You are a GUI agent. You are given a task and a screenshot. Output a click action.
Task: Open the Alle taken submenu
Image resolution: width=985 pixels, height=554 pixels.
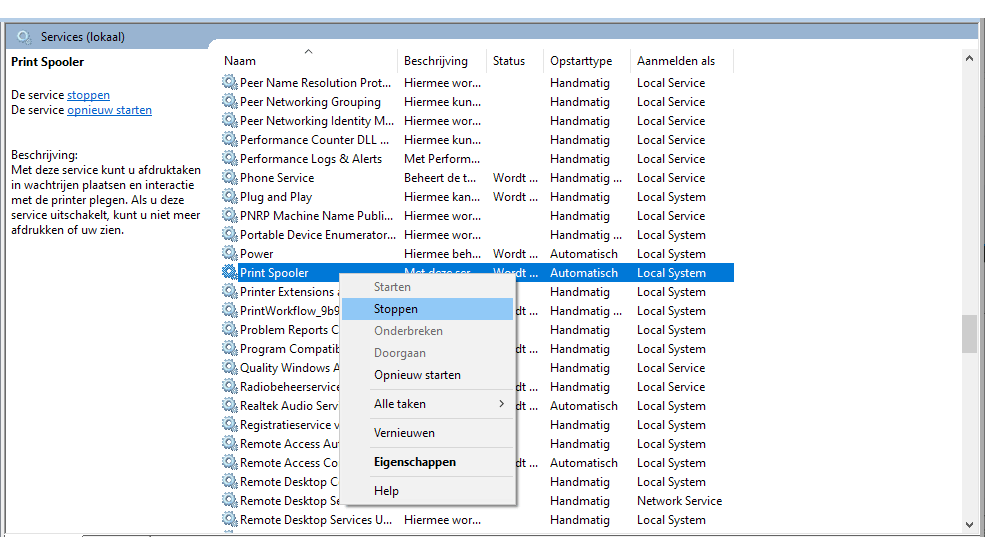click(x=427, y=404)
